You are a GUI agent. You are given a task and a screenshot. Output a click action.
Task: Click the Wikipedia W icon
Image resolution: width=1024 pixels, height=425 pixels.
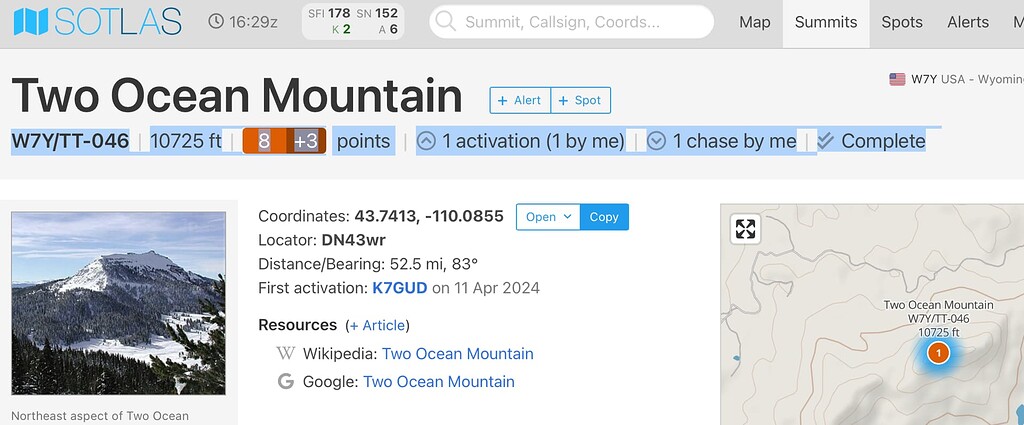(x=285, y=354)
